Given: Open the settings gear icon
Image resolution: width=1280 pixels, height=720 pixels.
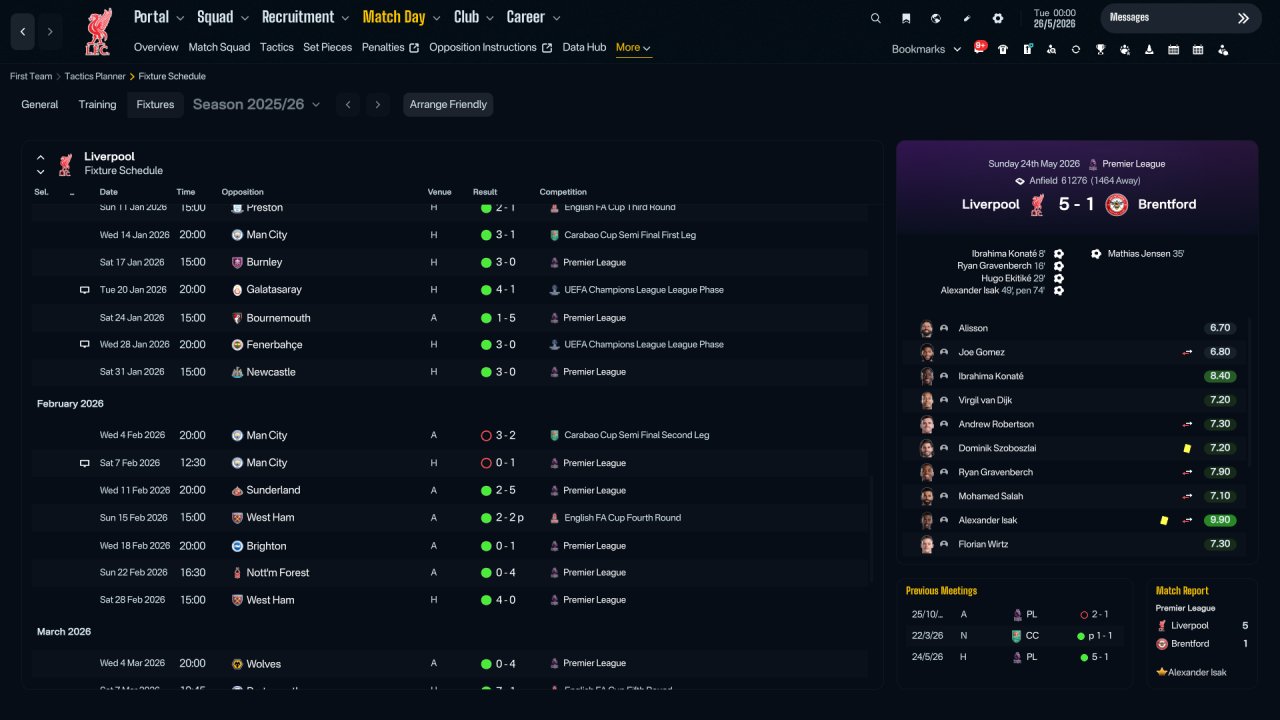Looking at the screenshot, I should point(998,18).
